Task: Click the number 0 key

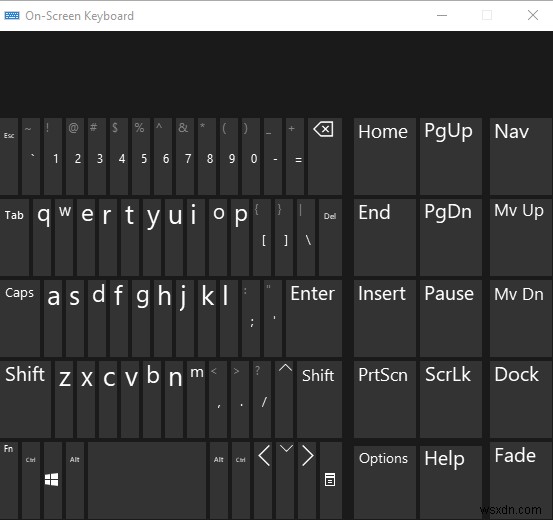Action: click(251, 156)
